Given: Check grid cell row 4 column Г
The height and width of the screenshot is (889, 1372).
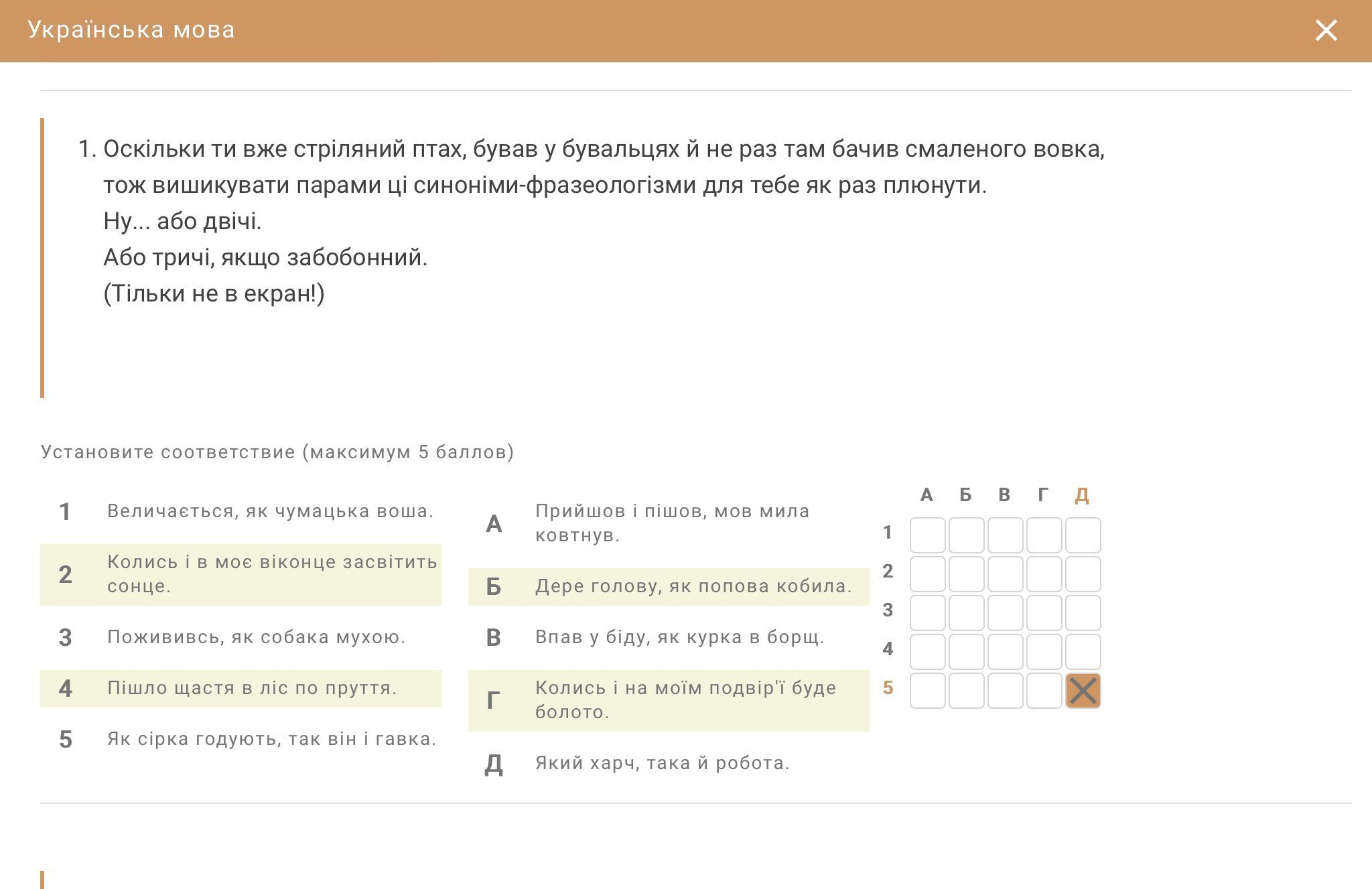Looking at the screenshot, I should [x=1044, y=651].
